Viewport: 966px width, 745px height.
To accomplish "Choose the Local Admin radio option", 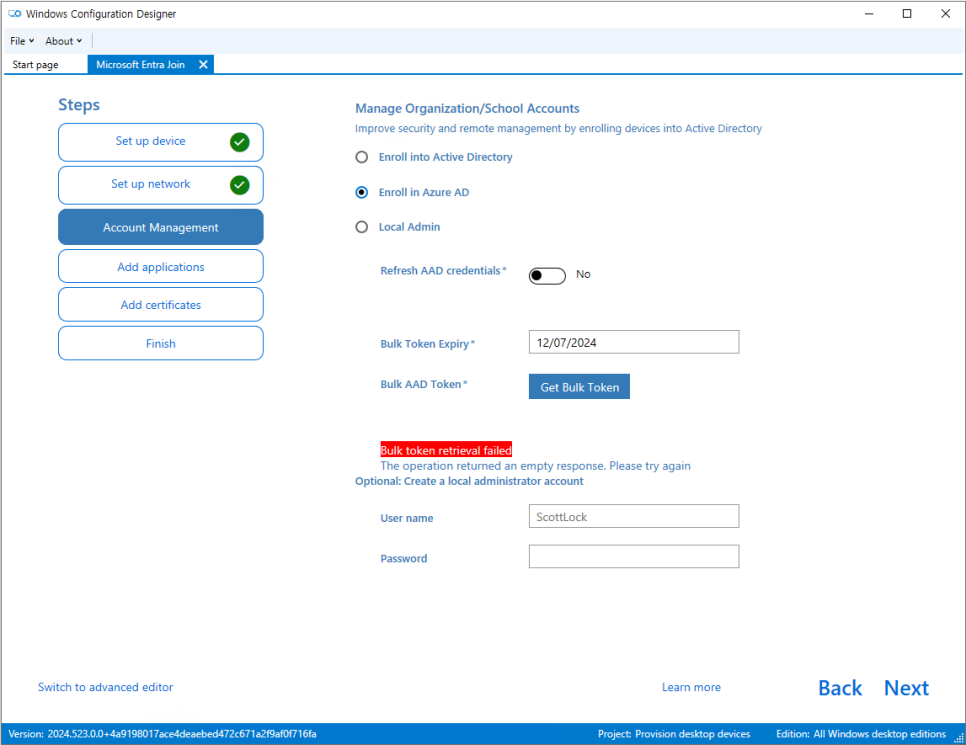I will click(x=362, y=227).
